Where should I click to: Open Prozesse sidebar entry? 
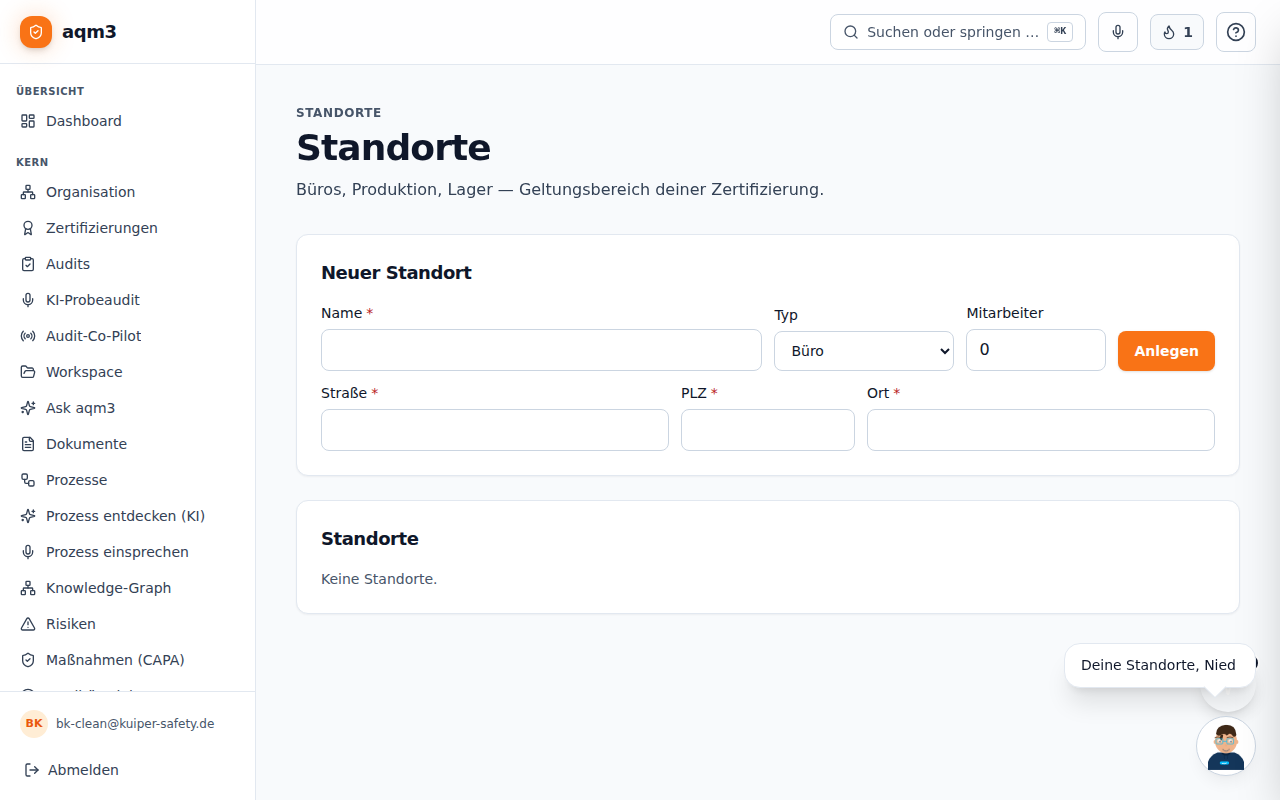(x=127, y=480)
